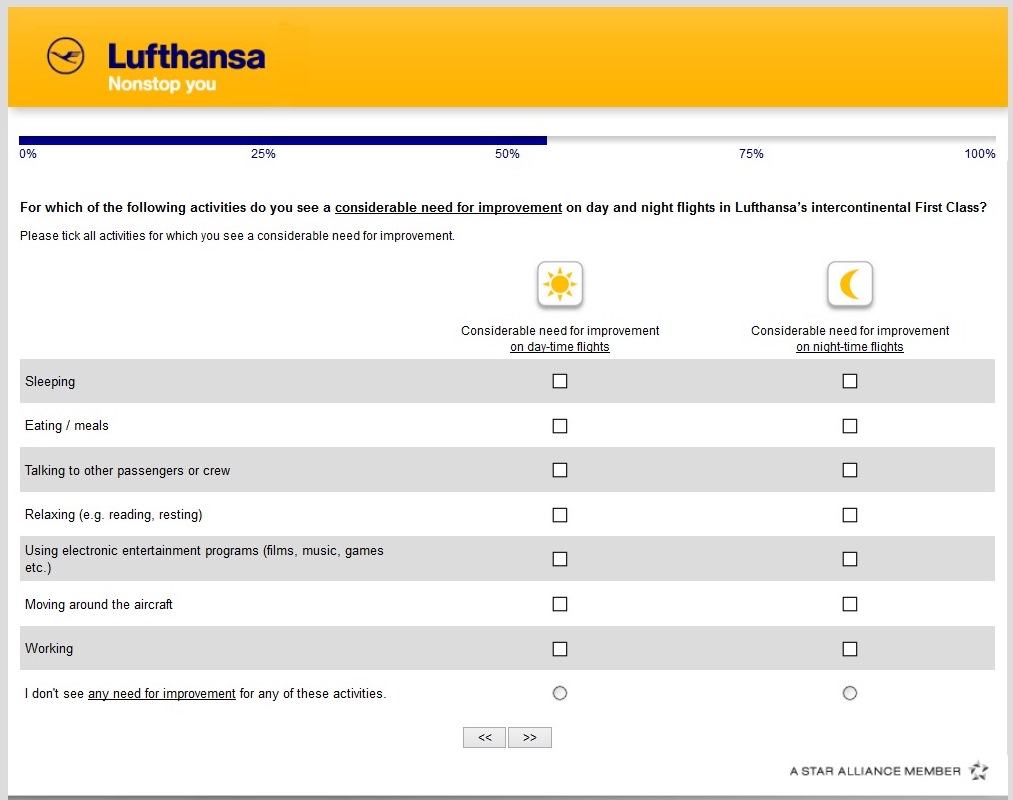Tick Talking to passengers day-time checkbox
This screenshot has height=800, width=1013.
tap(560, 470)
